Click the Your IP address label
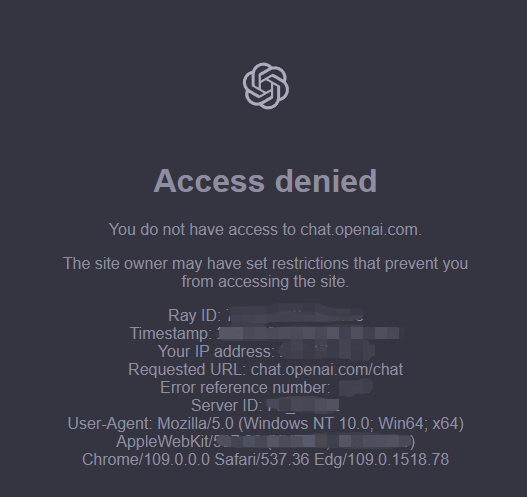The width and height of the screenshot is (527, 497). tap(216, 352)
